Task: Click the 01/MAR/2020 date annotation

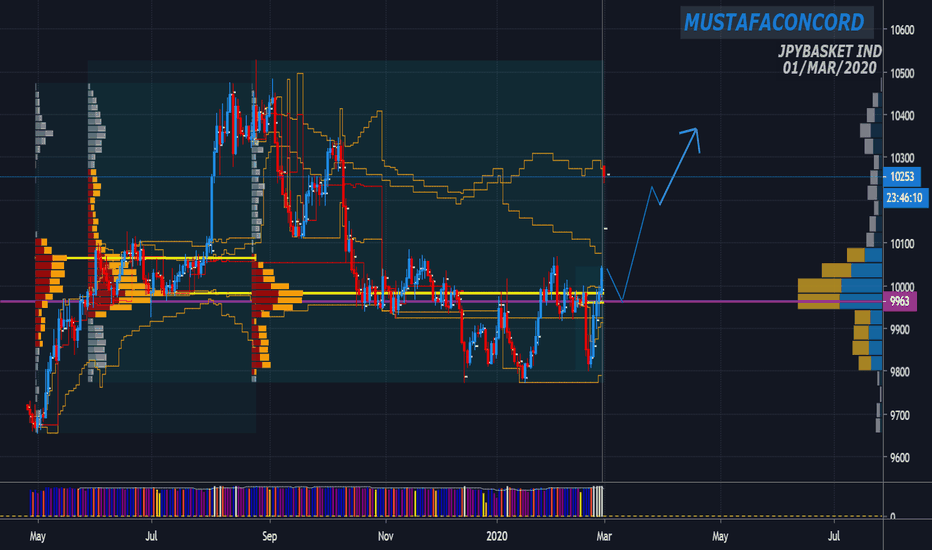Action: tap(830, 68)
